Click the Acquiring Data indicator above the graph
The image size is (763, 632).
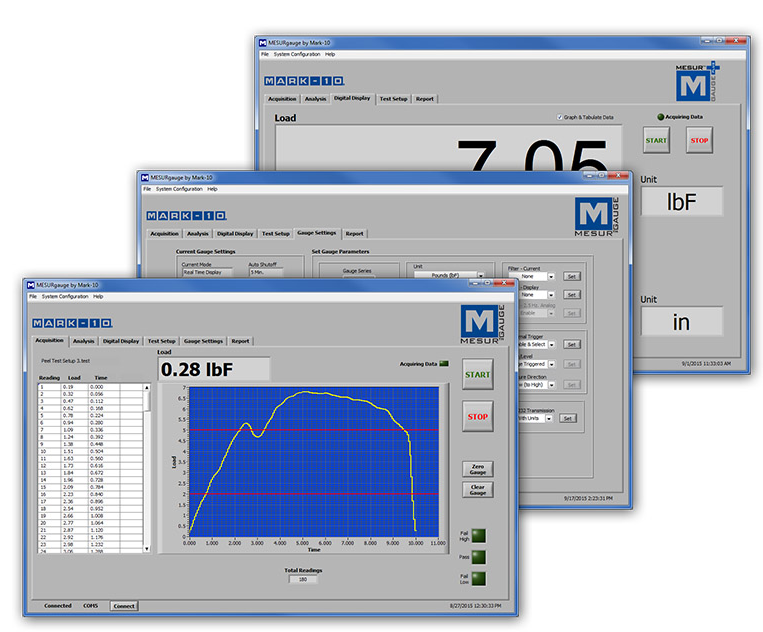point(444,364)
